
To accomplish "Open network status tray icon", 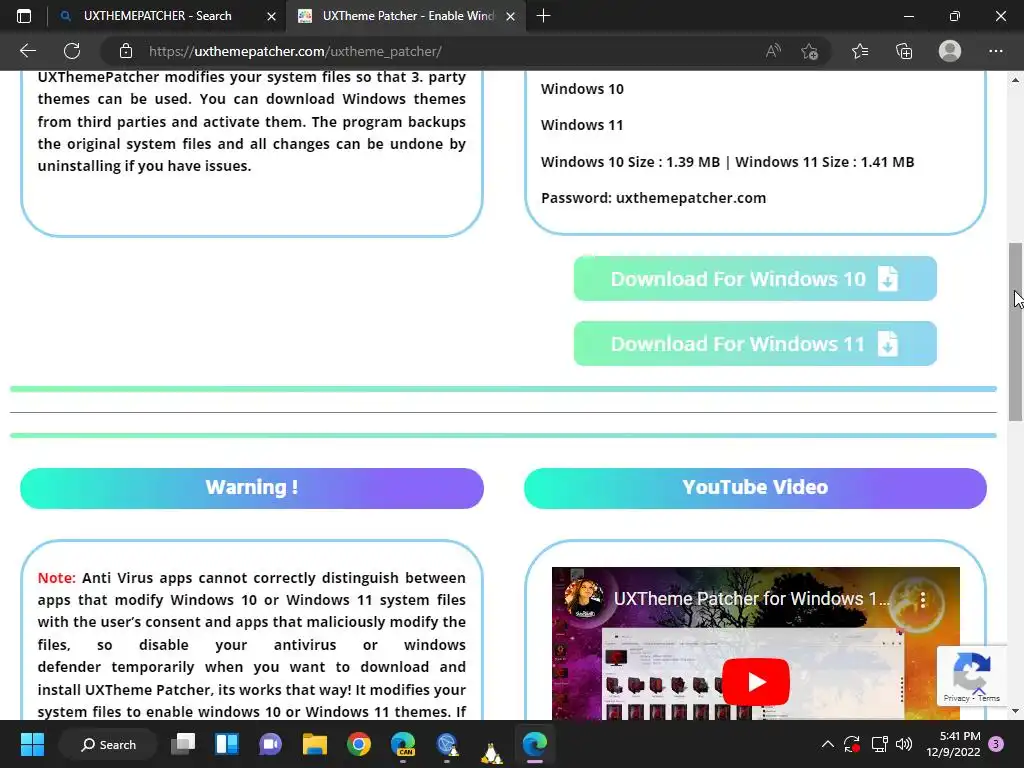I will [x=879, y=744].
